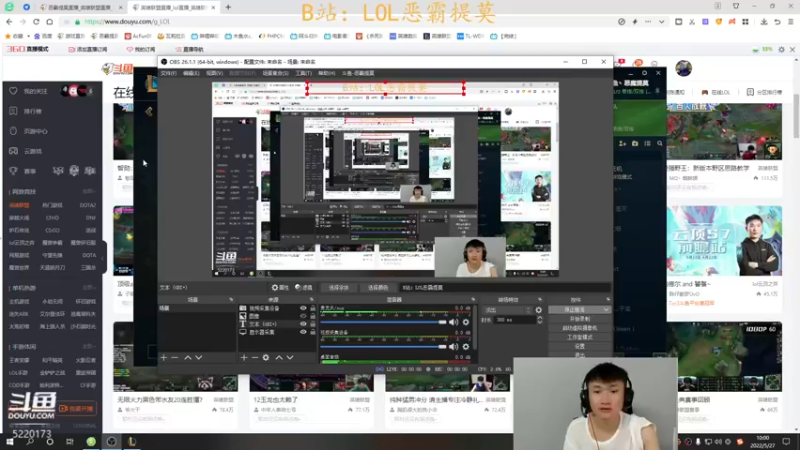
Task: Mute the video capture device audio channel
Action: (x=454, y=346)
